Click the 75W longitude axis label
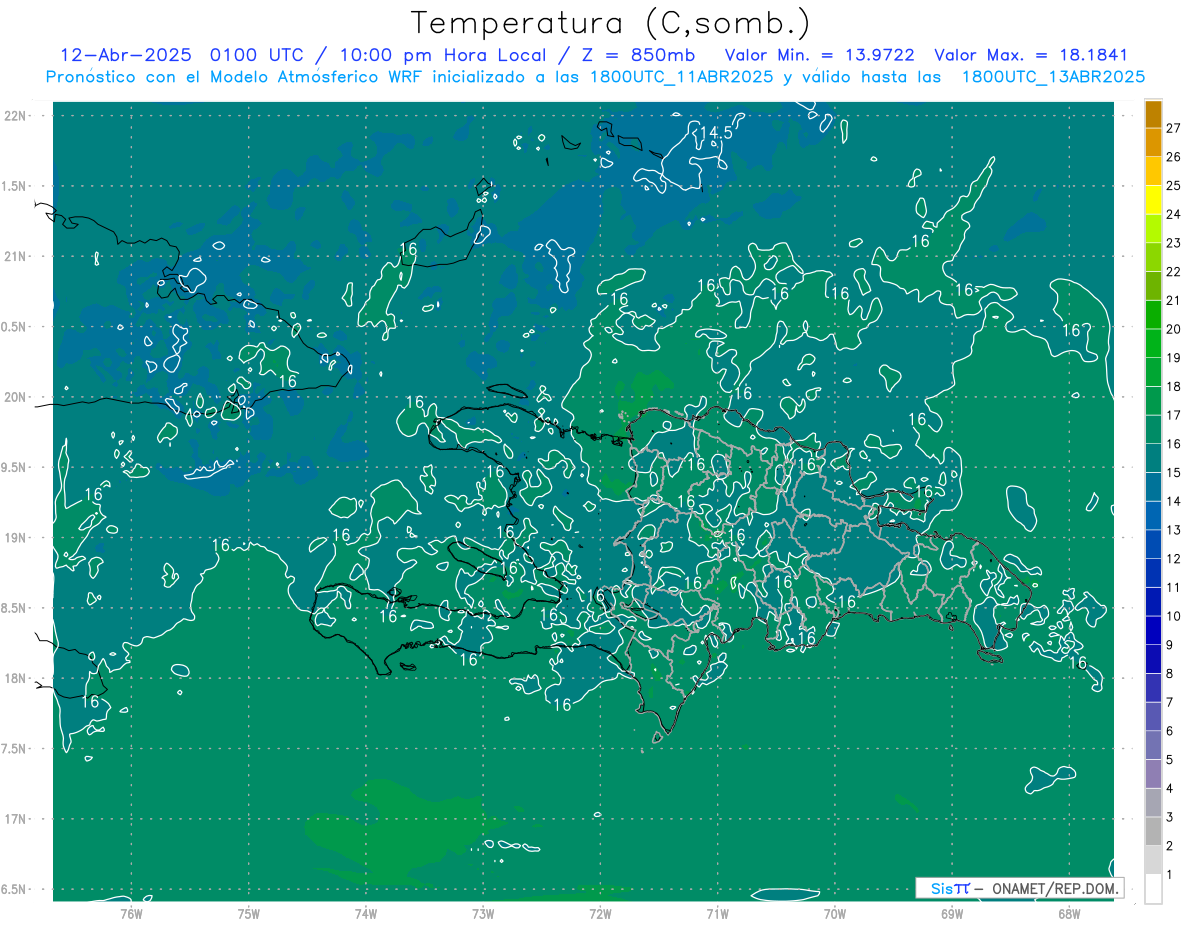 click(249, 913)
